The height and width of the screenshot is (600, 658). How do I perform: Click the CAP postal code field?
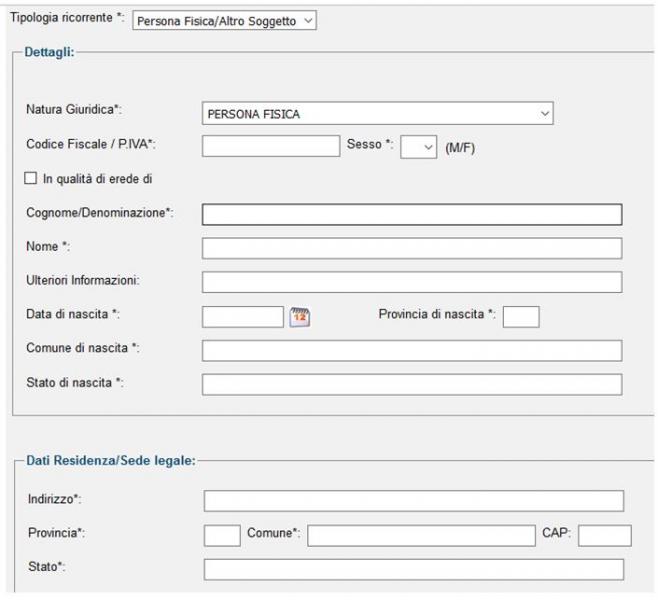click(605, 535)
